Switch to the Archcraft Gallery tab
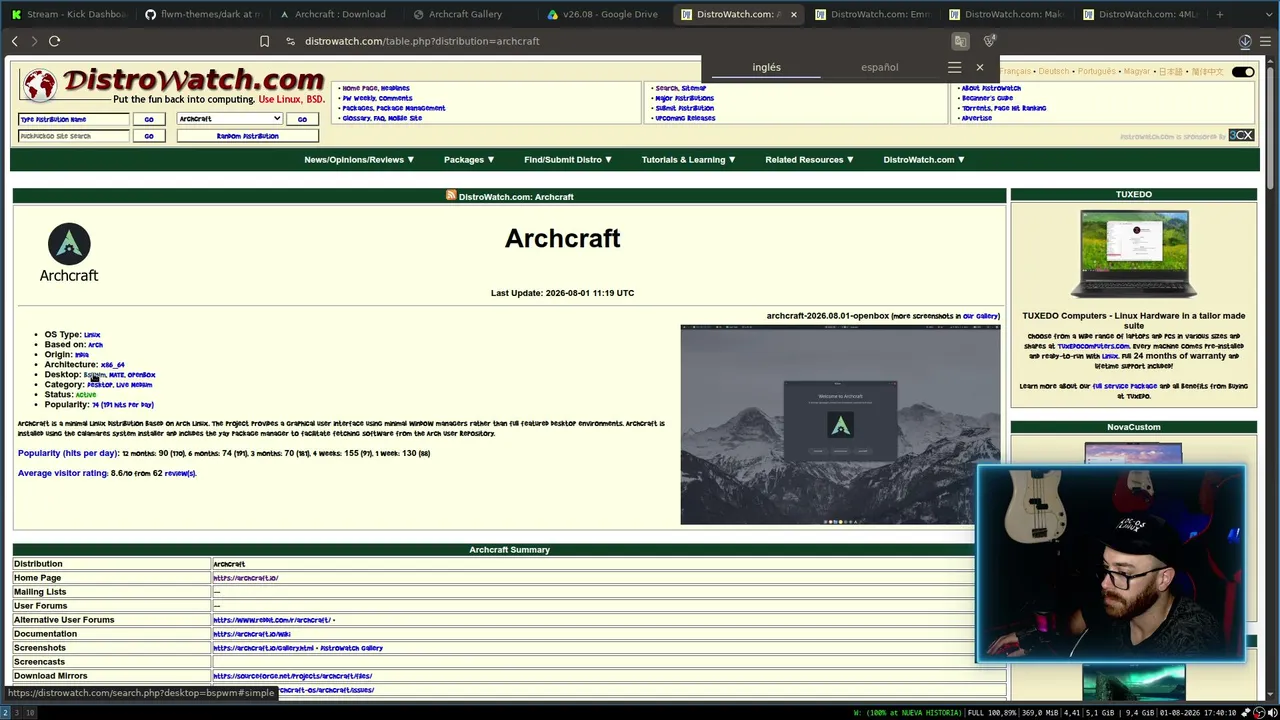 point(470,14)
